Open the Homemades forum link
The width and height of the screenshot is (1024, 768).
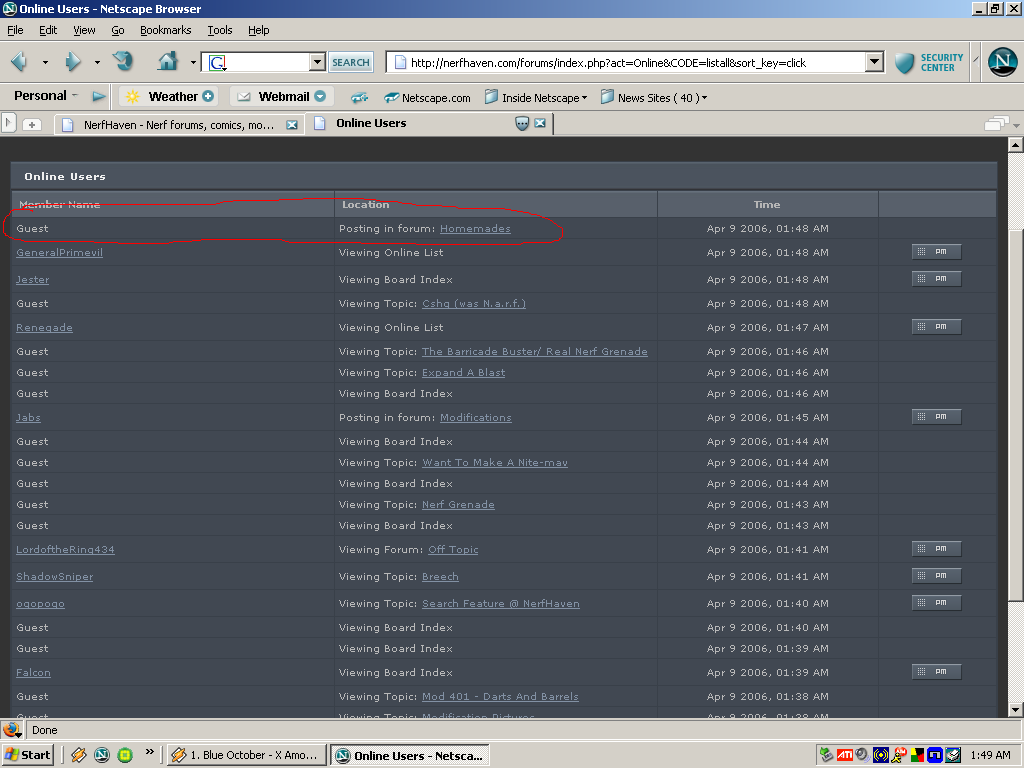[475, 229]
